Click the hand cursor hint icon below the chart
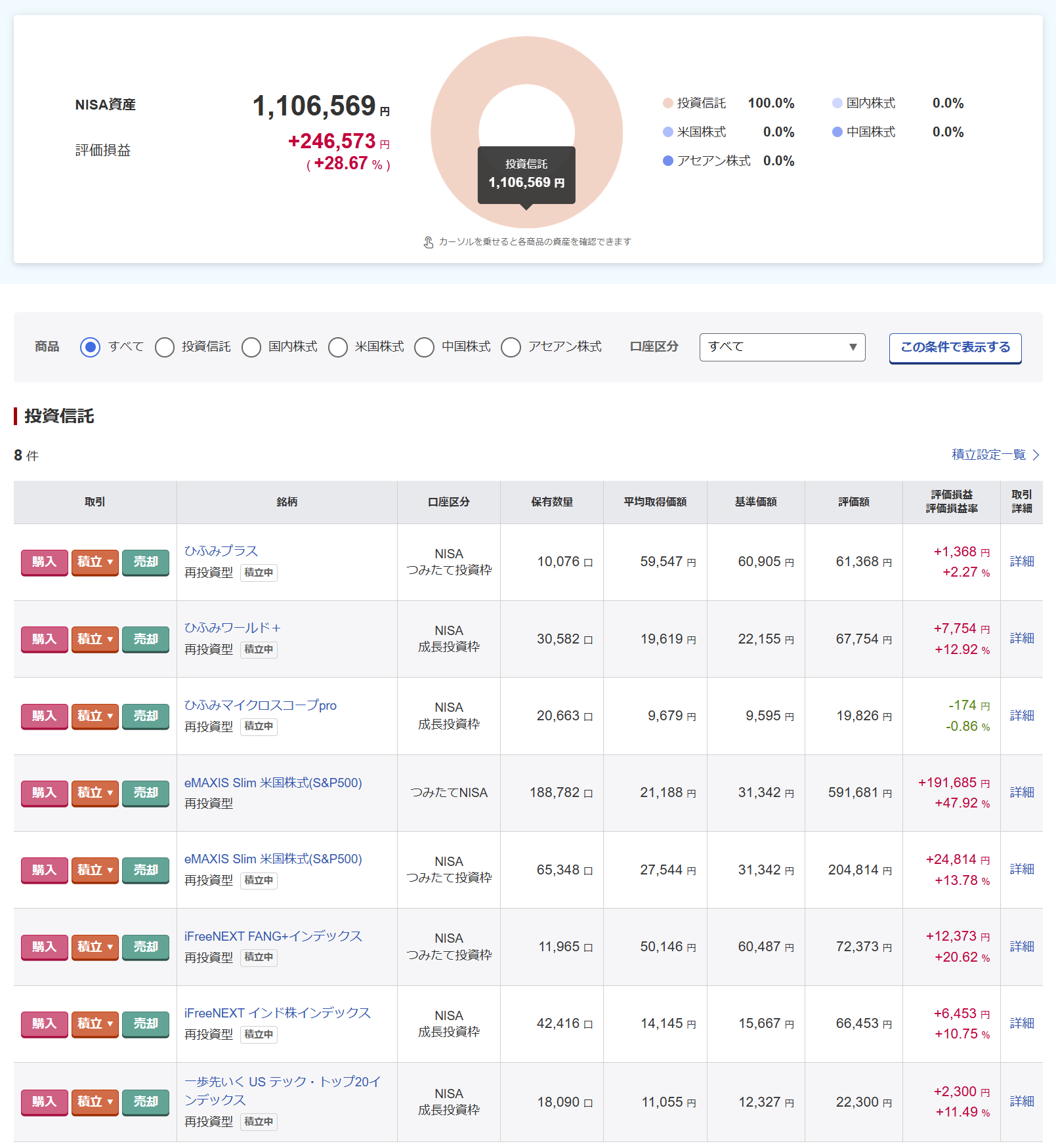1056x1148 pixels. pyautogui.click(x=429, y=242)
